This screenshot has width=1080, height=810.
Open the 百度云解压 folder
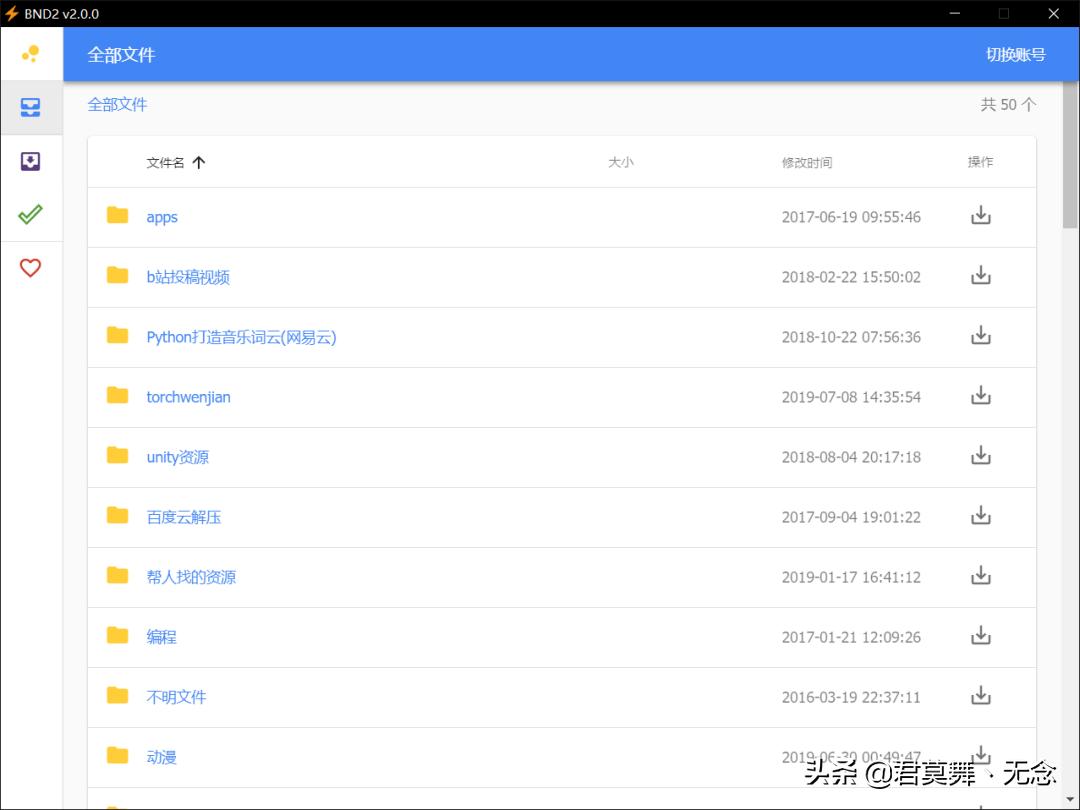(x=184, y=517)
